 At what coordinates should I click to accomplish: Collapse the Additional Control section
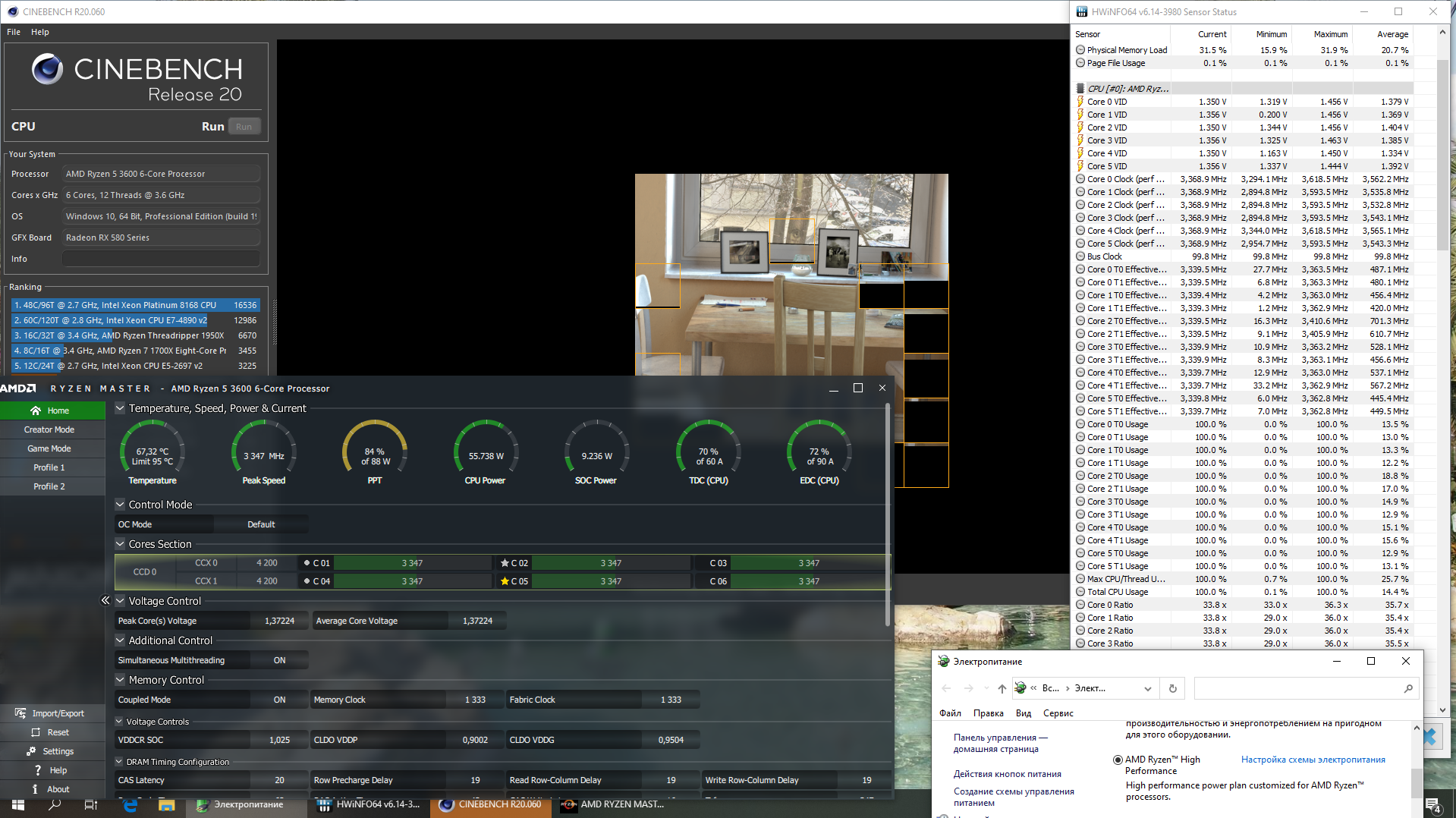(120, 640)
